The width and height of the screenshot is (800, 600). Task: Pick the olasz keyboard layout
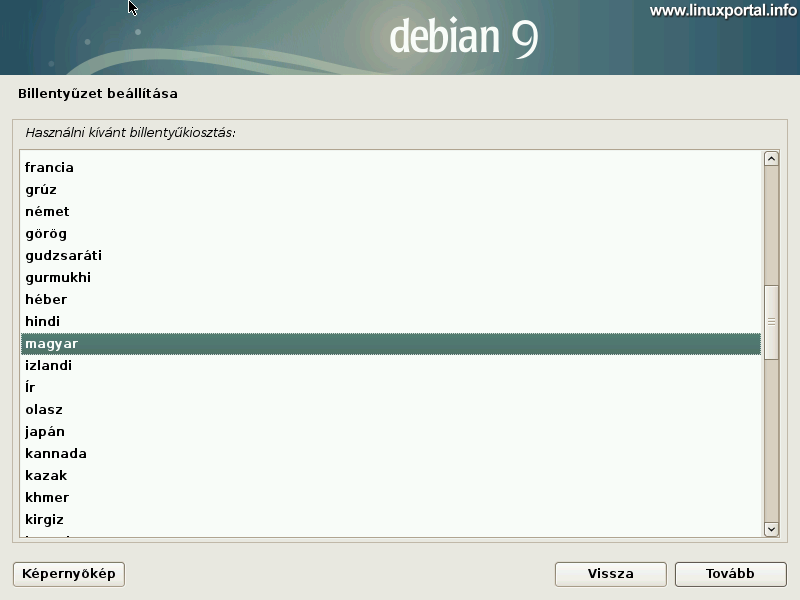(391, 410)
